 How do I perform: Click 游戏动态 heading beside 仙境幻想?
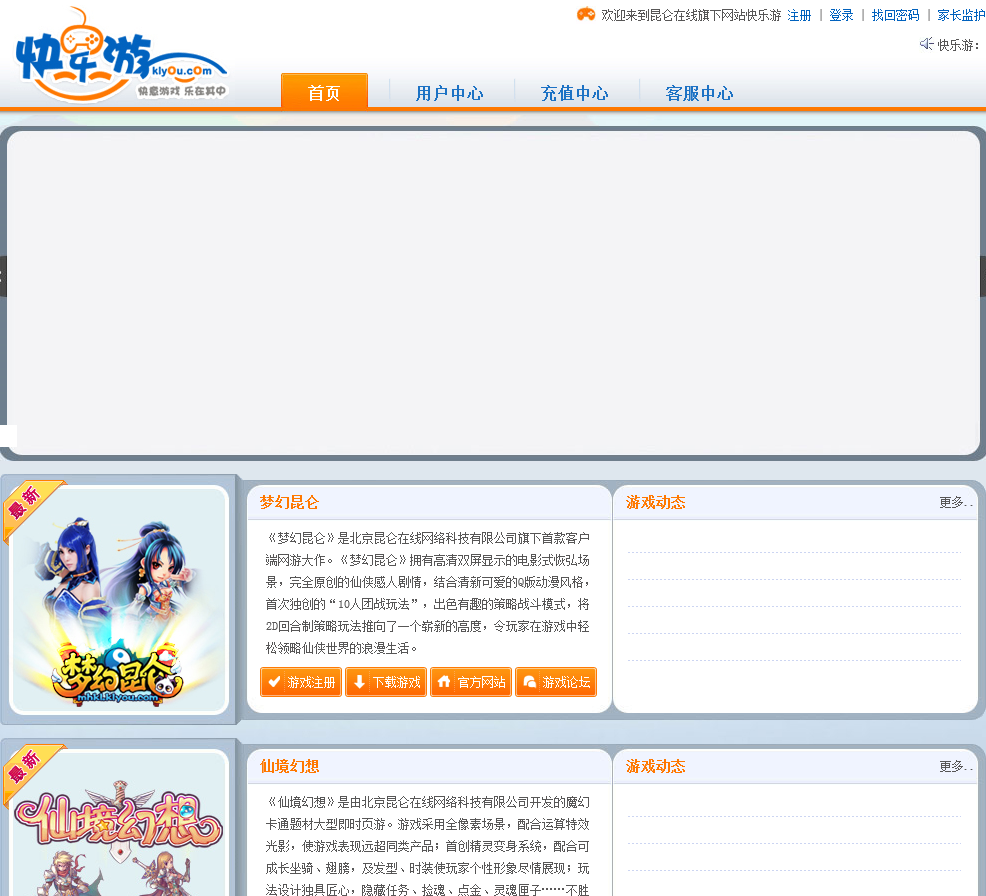pyautogui.click(x=655, y=766)
